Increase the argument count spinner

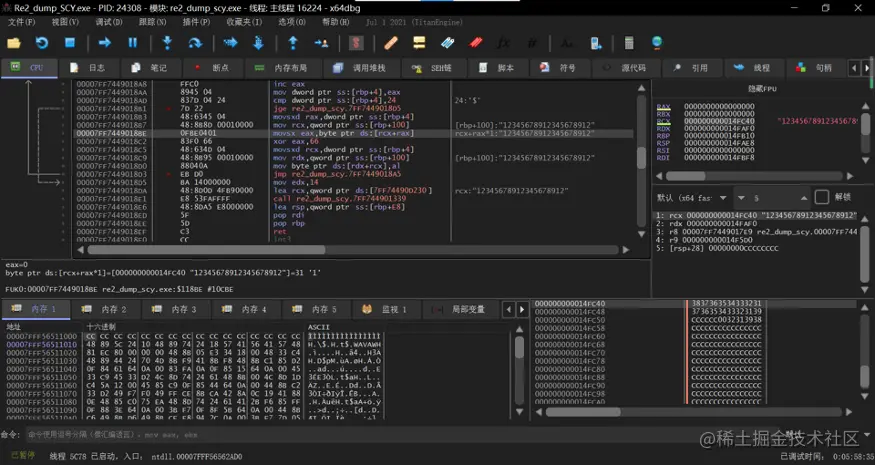click(x=804, y=198)
